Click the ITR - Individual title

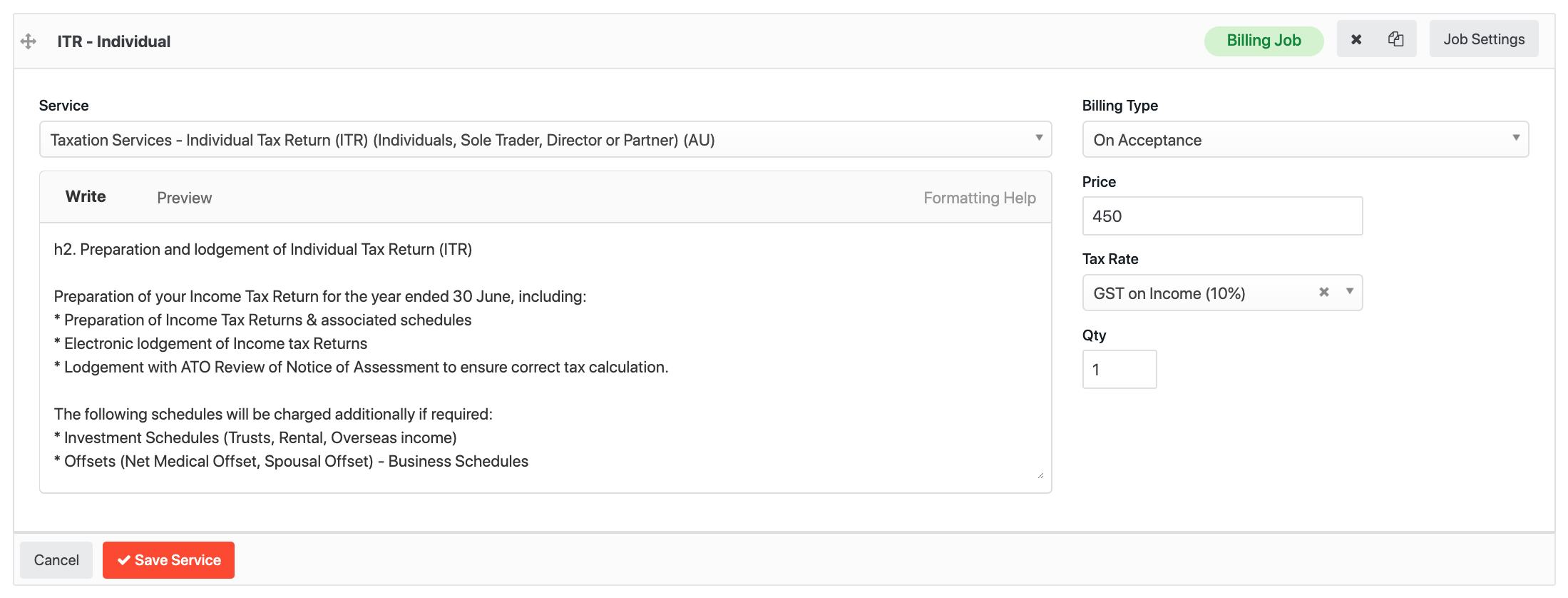click(x=114, y=41)
